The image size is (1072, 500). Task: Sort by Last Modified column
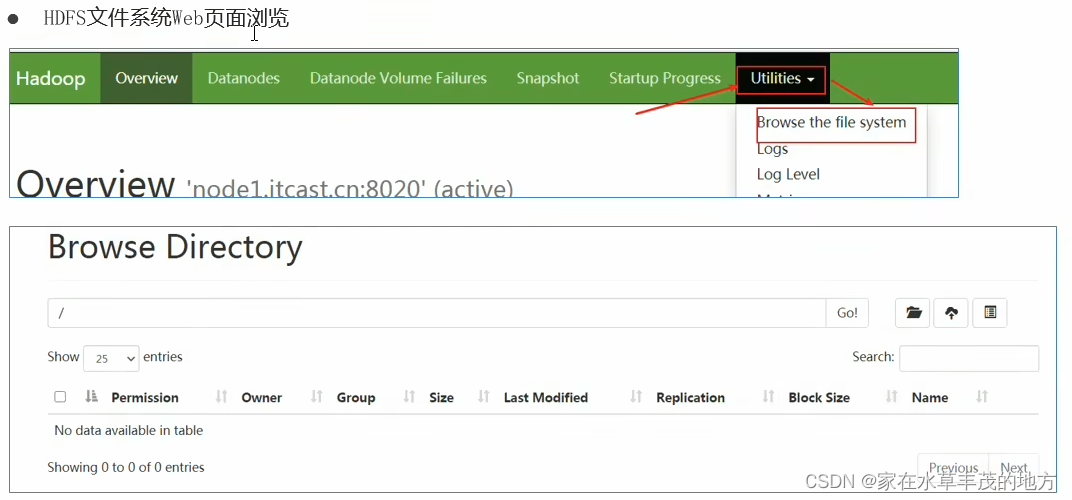click(546, 397)
